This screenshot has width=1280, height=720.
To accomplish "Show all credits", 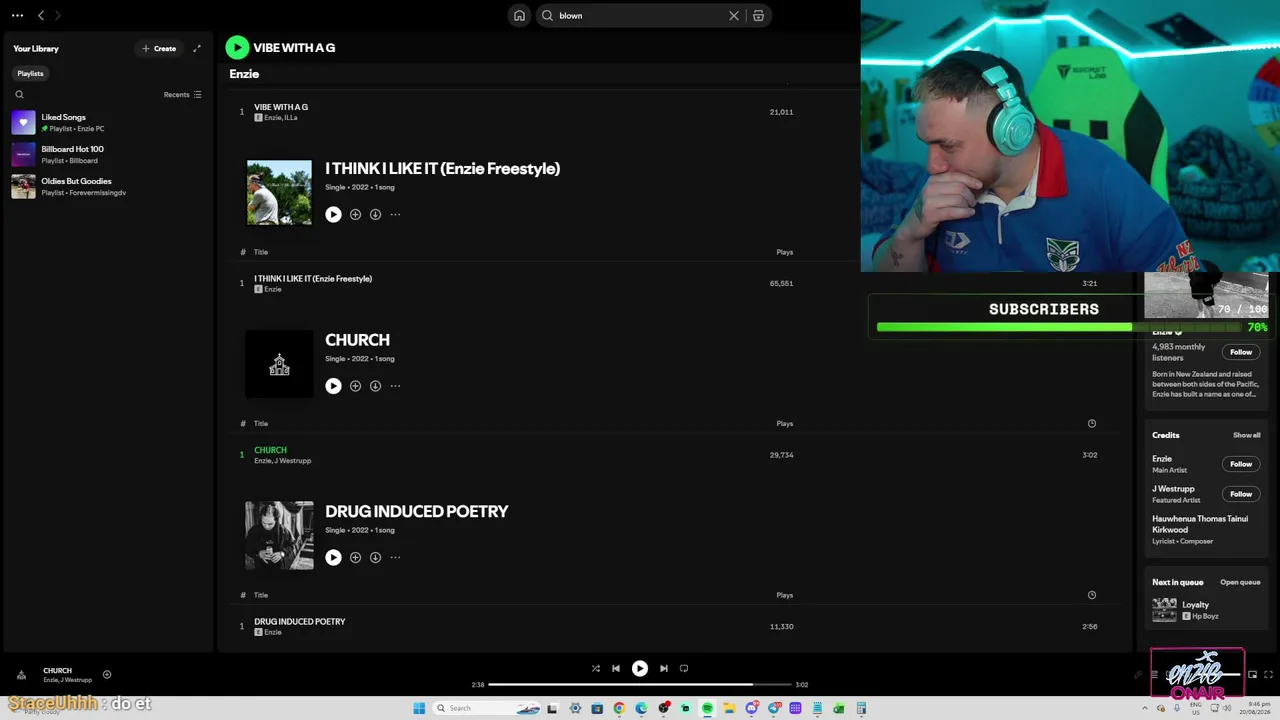I will point(1246,435).
